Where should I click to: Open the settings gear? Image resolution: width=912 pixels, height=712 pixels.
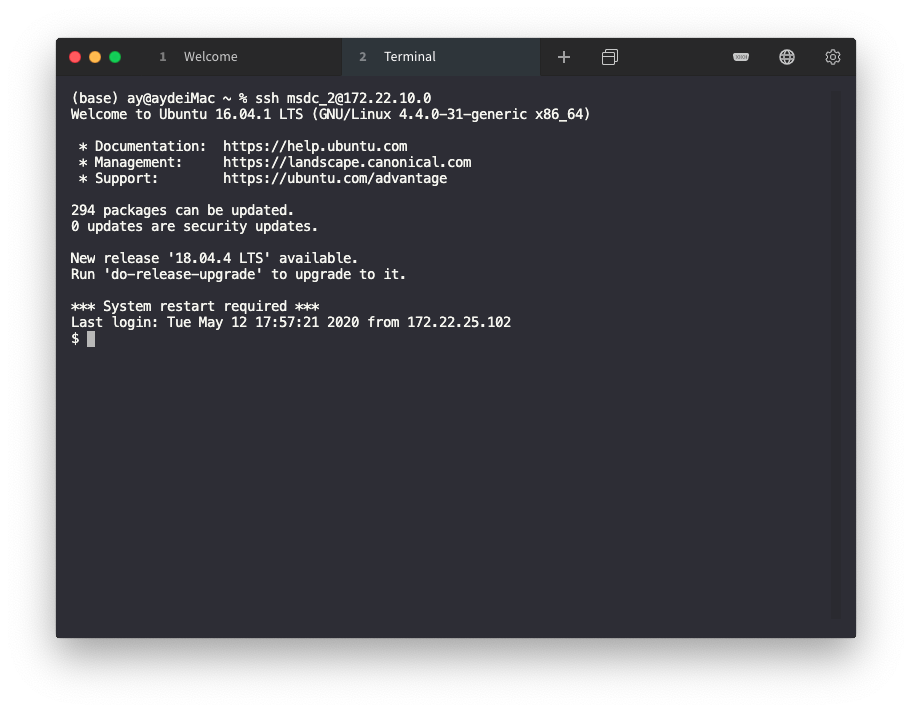833,57
